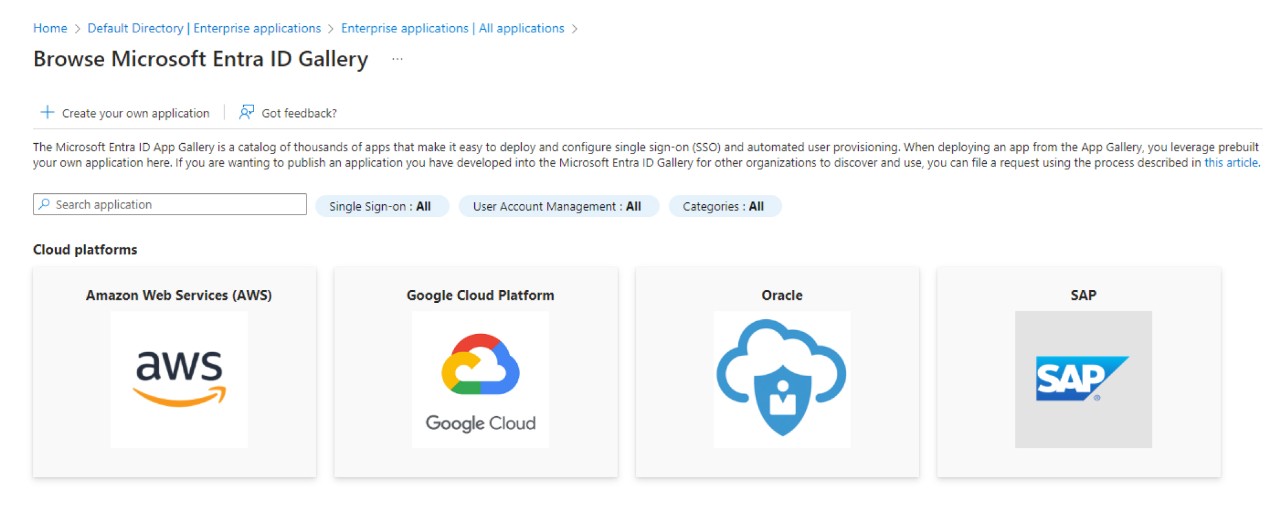This screenshot has width=1280, height=513.
Task: Open the 'this article' link
Action: [1231, 162]
